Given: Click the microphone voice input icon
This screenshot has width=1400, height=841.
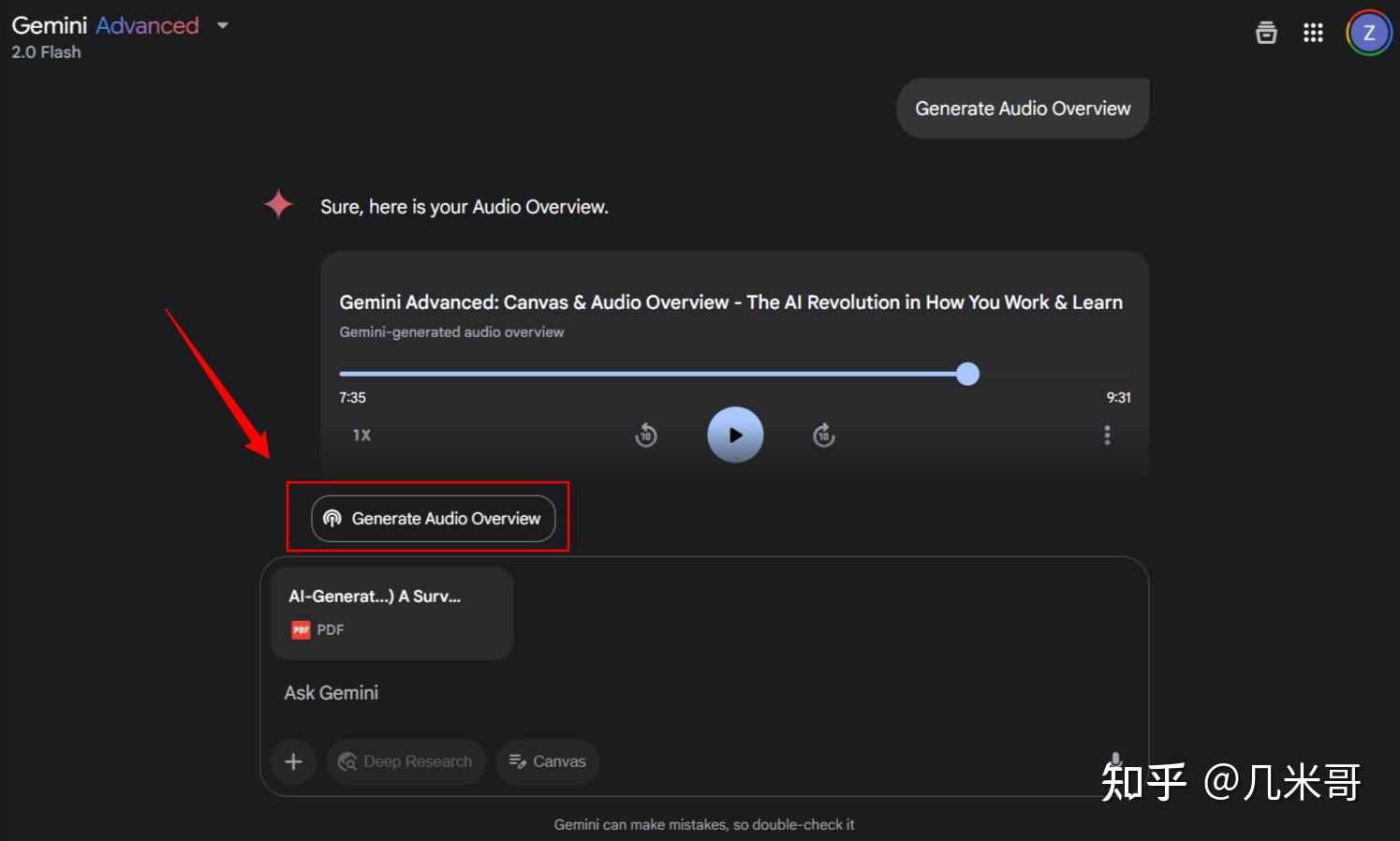Looking at the screenshot, I should pos(1115,760).
